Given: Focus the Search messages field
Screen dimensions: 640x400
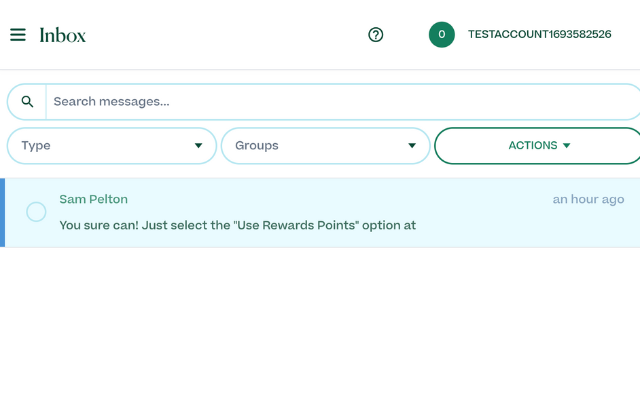Looking at the screenshot, I should coord(340,102).
